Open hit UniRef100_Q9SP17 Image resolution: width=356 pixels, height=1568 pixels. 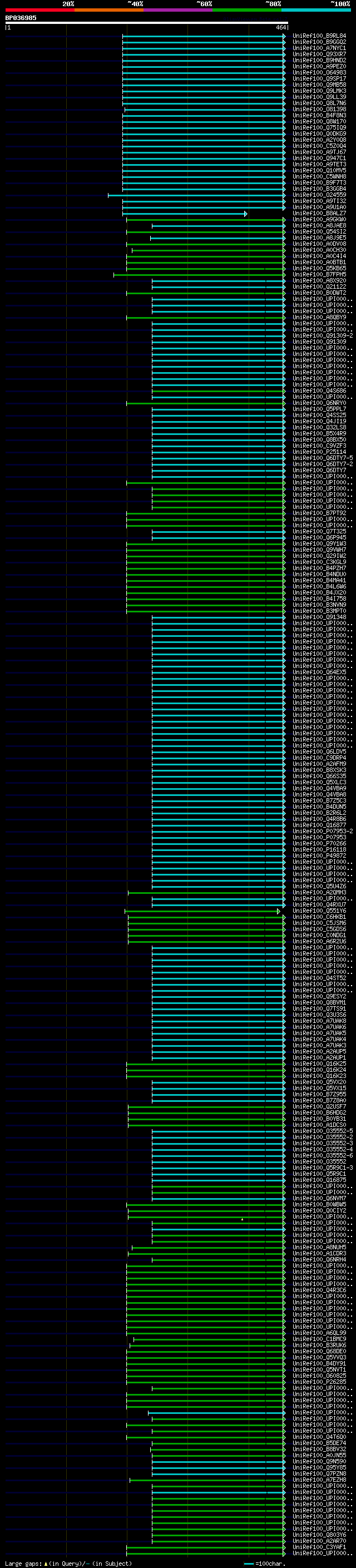[319, 78]
